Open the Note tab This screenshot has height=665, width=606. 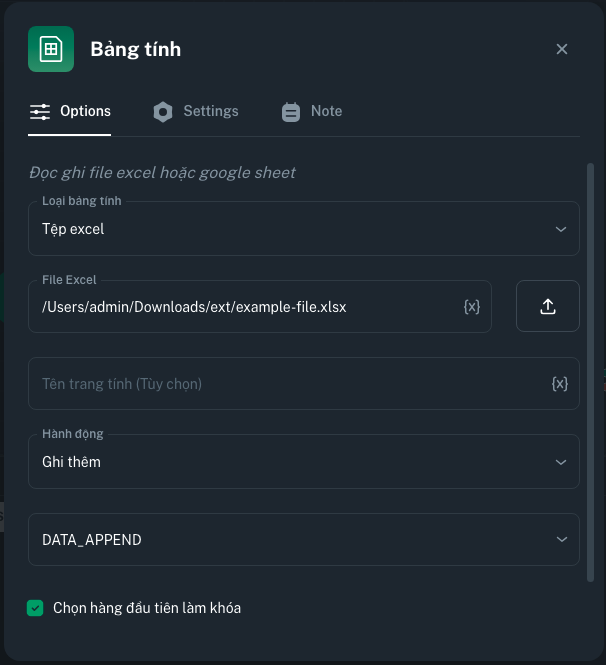(x=312, y=112)
